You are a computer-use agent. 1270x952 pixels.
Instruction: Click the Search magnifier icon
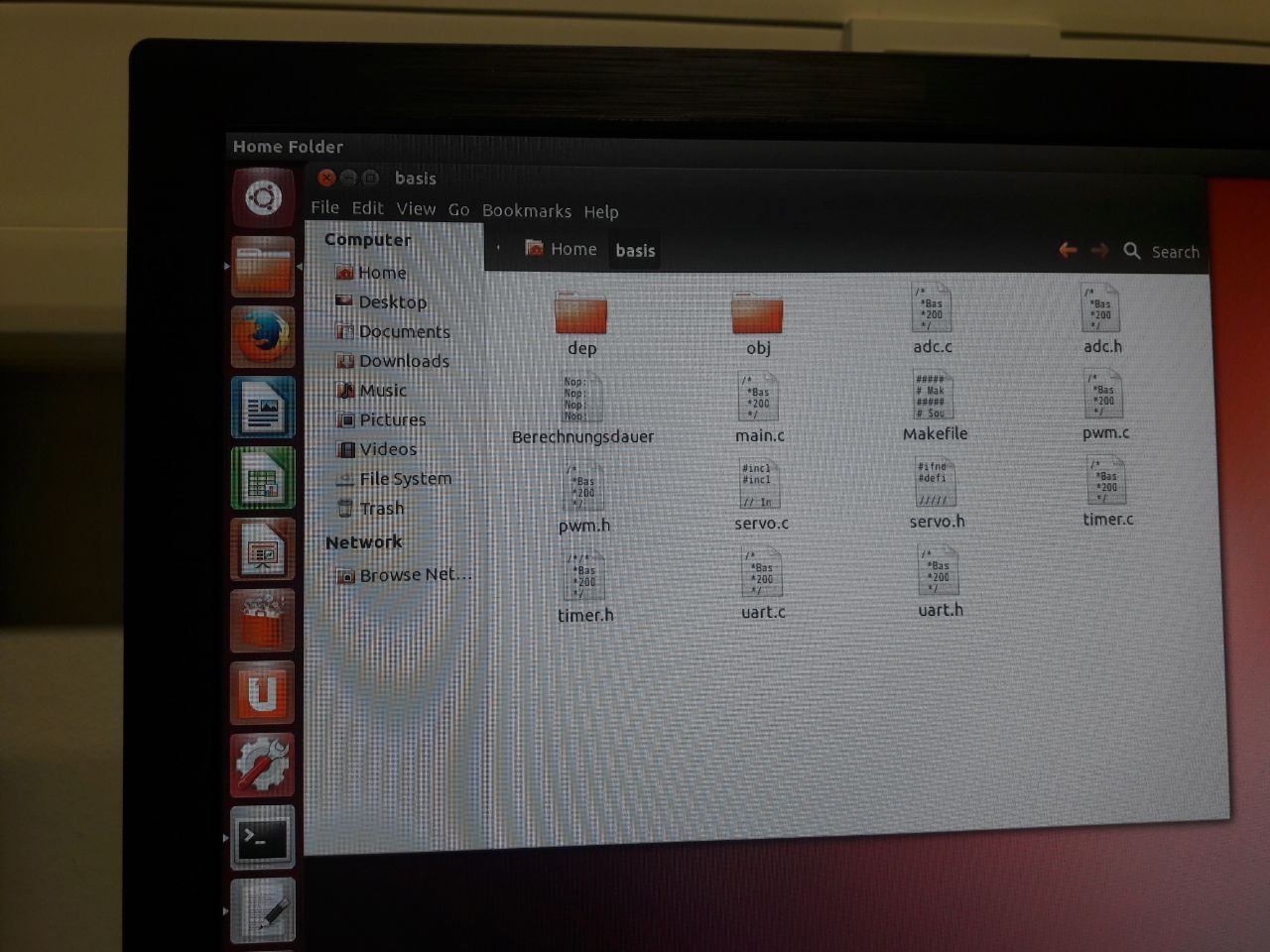pos(1132,251)
